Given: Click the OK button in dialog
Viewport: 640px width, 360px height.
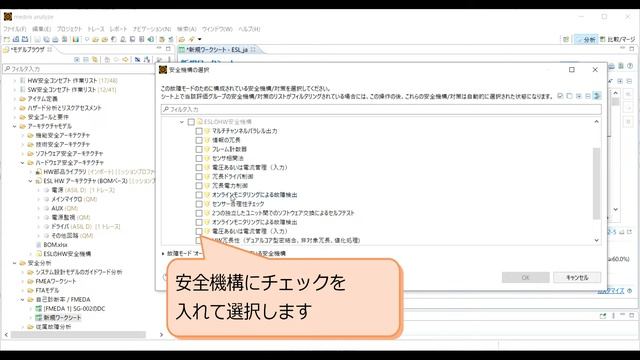Looking at the screenshot, I should point(526,278).
